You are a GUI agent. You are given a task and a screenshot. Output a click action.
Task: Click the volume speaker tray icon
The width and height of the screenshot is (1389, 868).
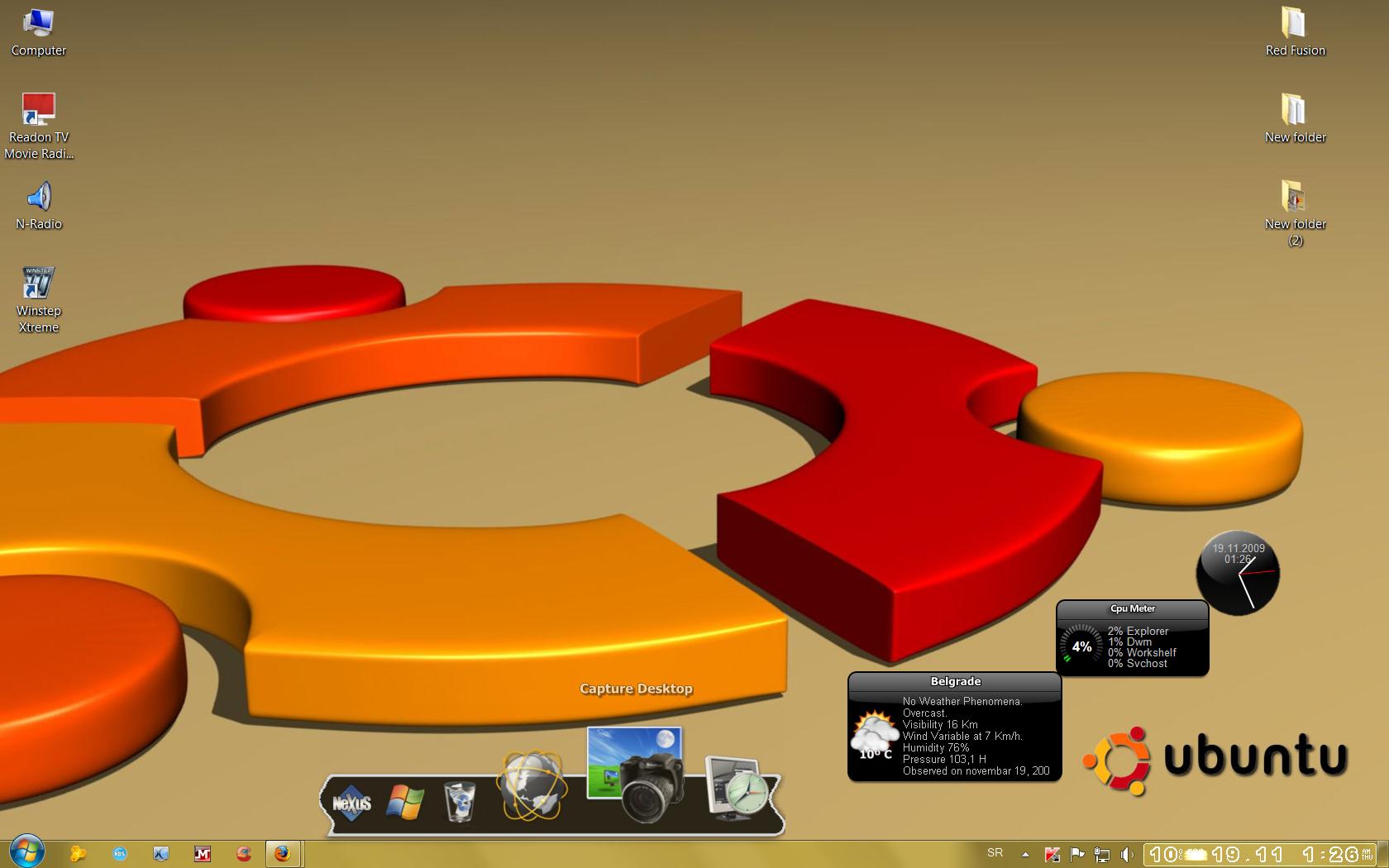[1127, 854]
